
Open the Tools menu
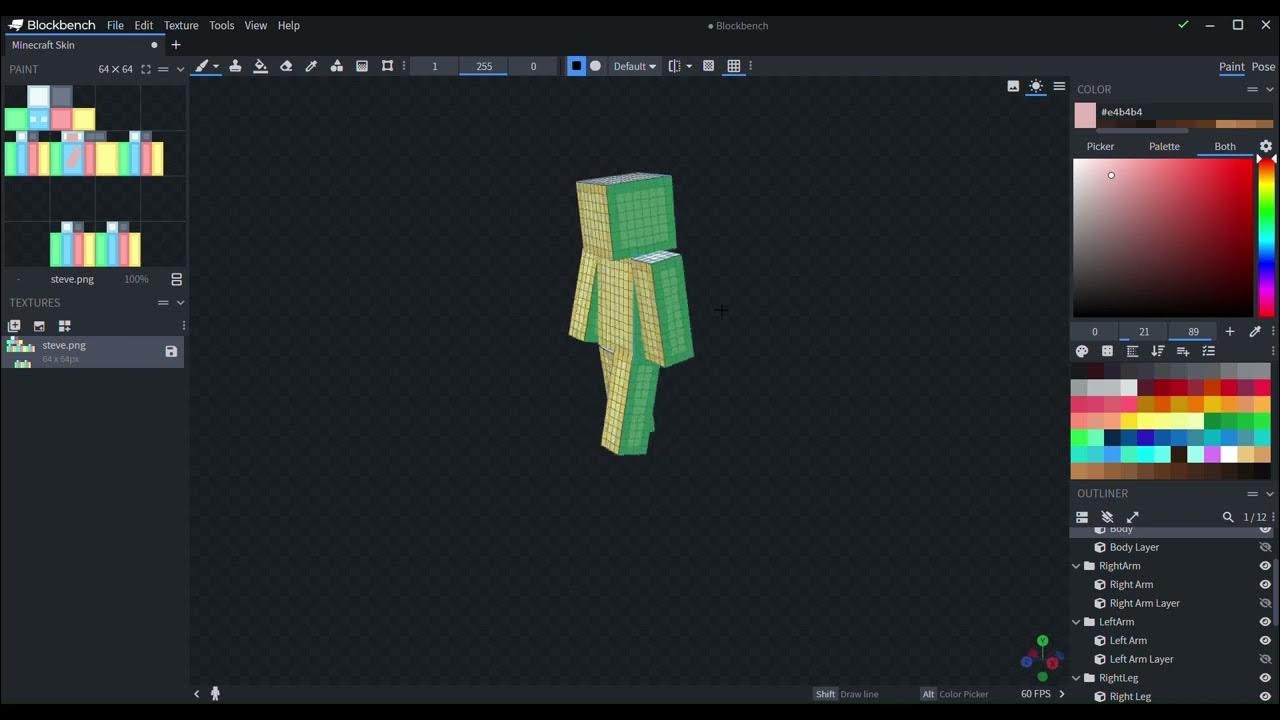tap(222, 25)
